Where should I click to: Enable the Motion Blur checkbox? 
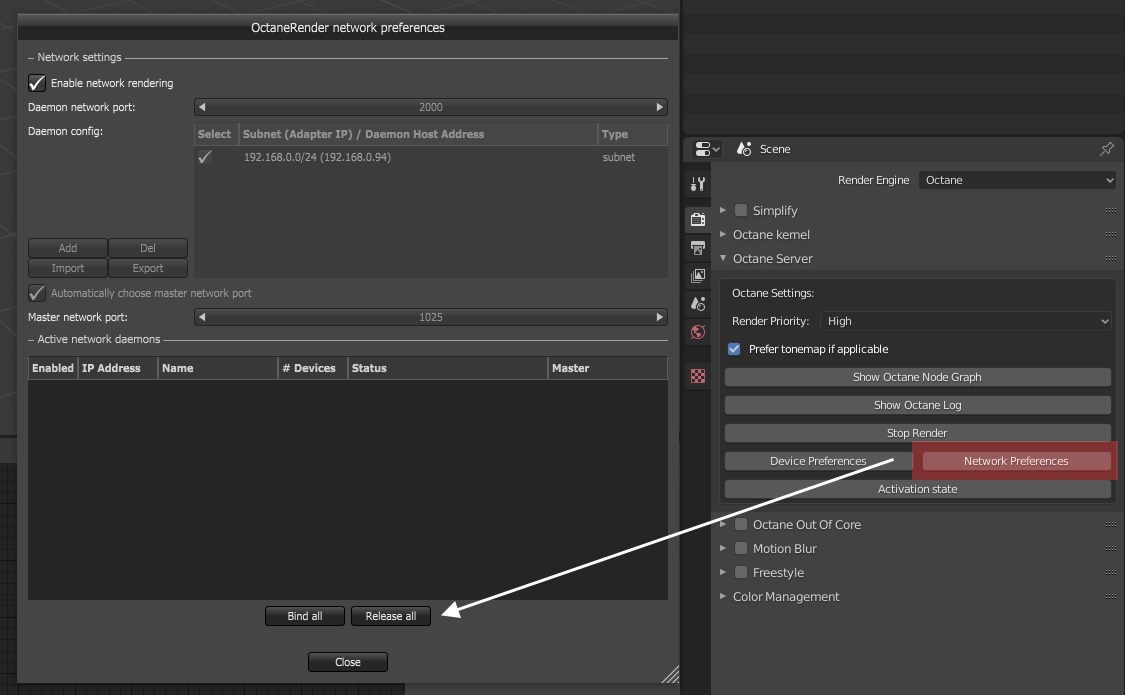point(741,548)
